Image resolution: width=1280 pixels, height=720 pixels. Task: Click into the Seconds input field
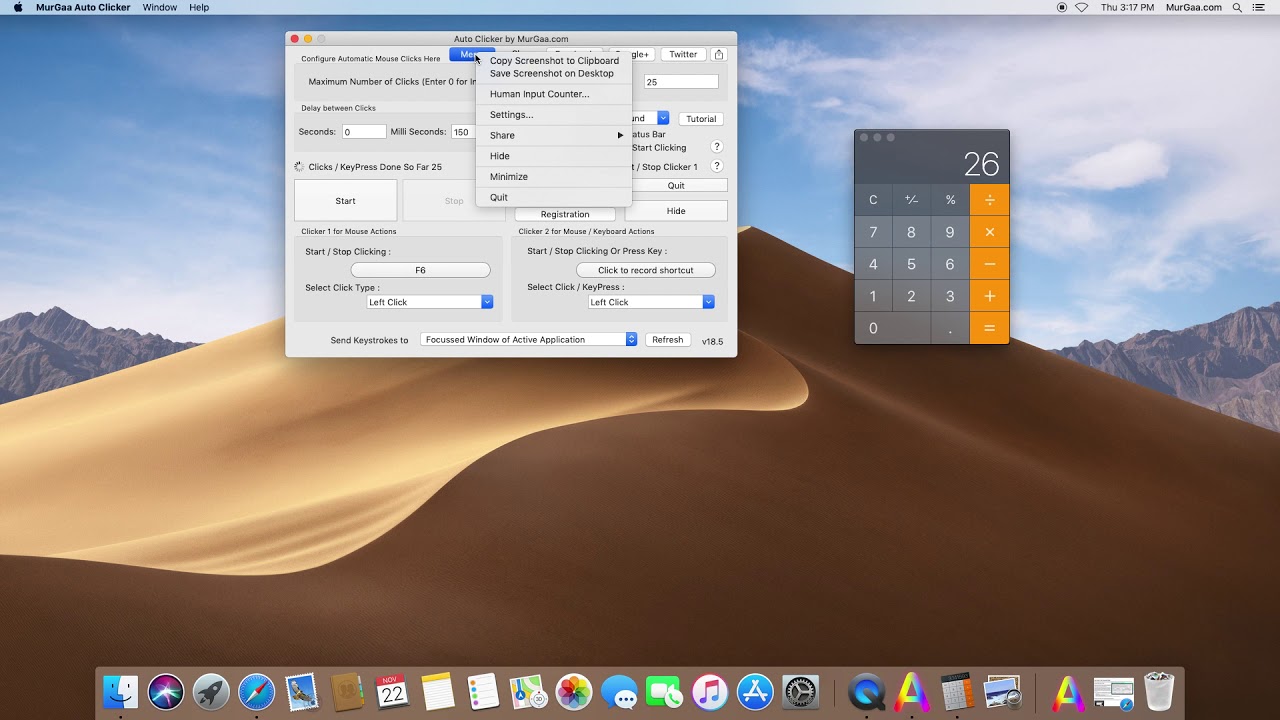coord(364,132)
